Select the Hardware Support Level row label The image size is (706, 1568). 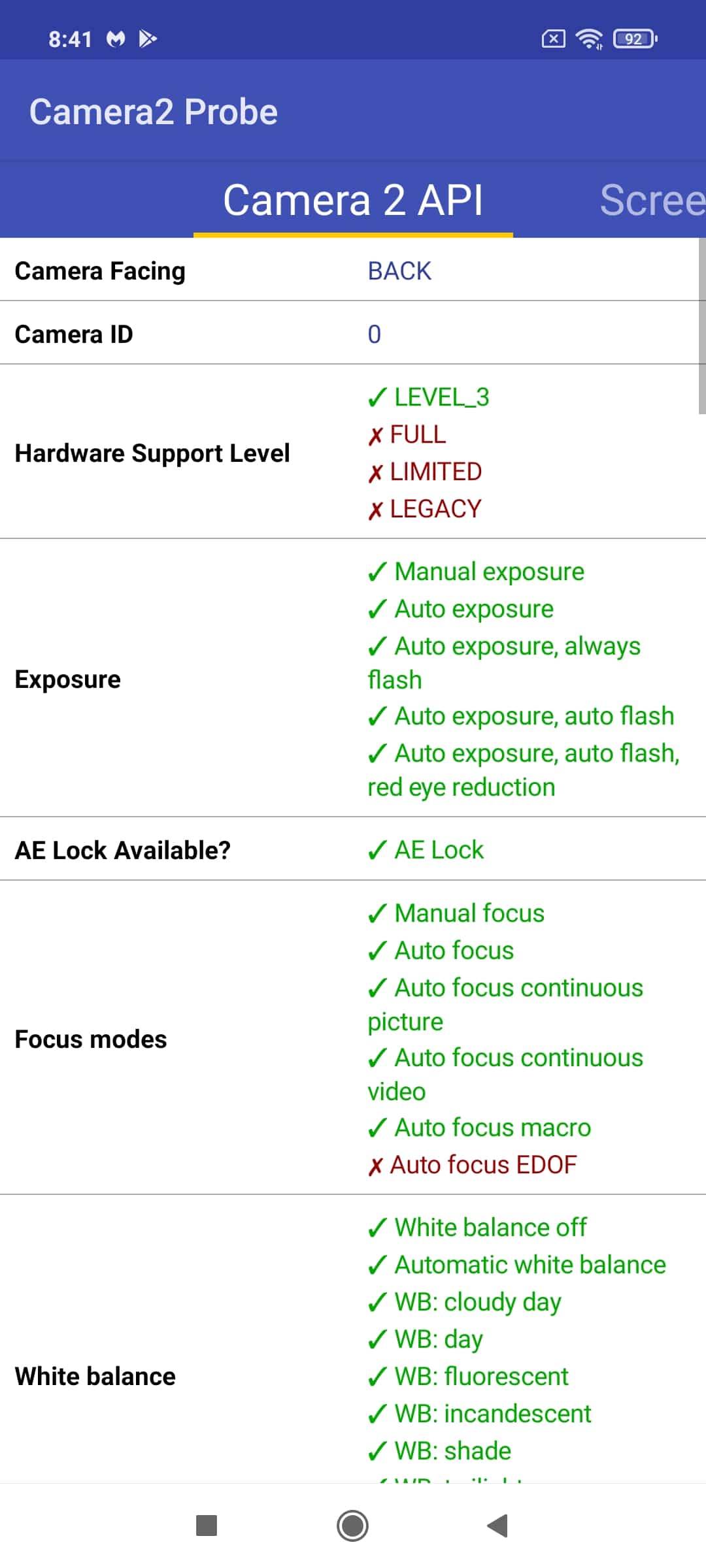coord(152,453)
